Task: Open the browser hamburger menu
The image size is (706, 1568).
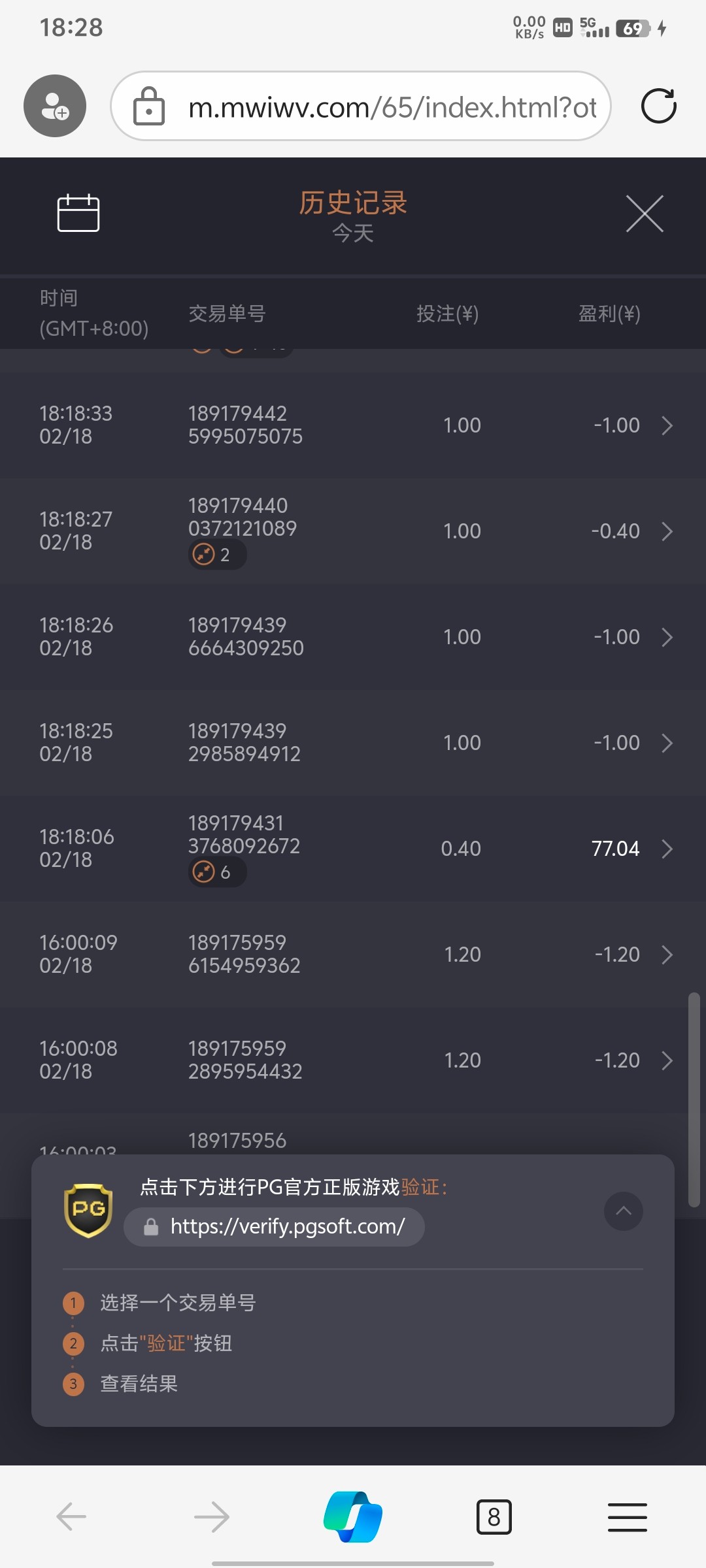Action: 627,1516
